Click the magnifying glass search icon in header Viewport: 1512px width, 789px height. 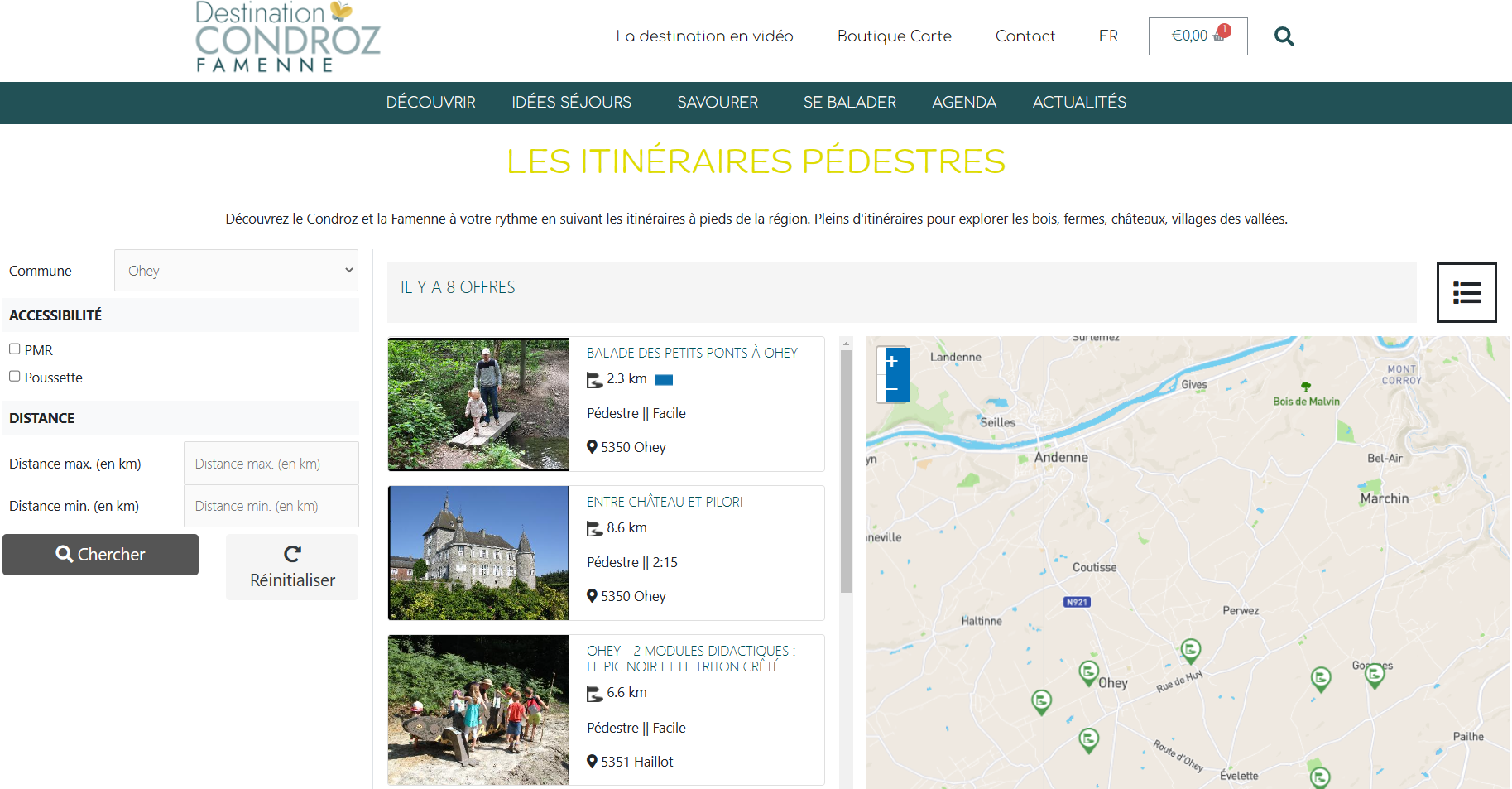[1284, 36]
